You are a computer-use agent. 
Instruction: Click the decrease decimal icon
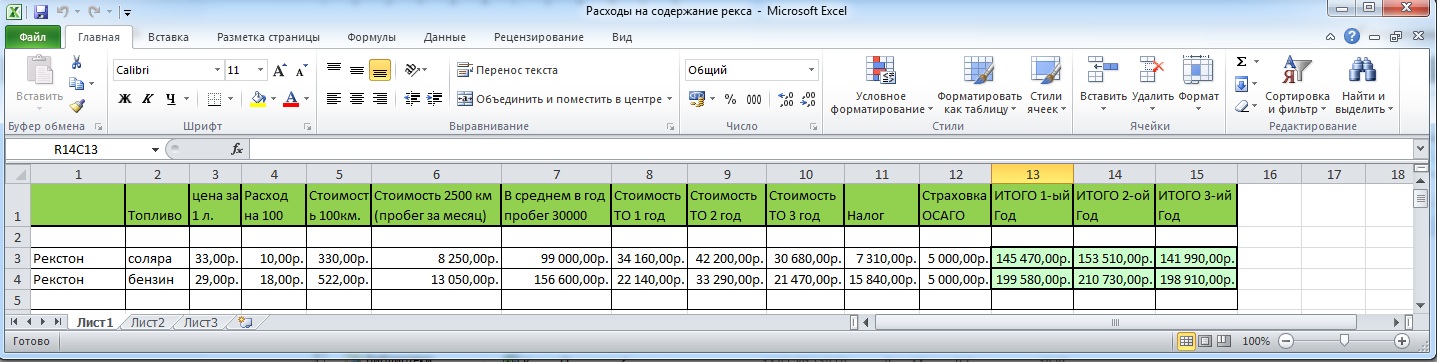pyautogui.click(x=808, y=99)
